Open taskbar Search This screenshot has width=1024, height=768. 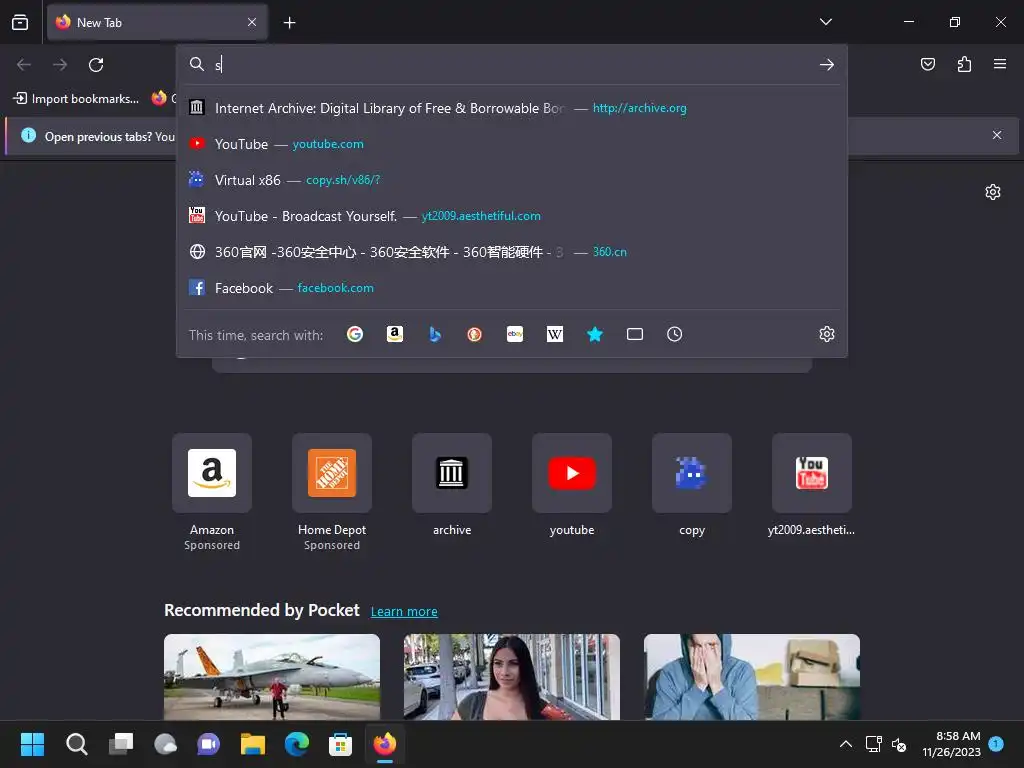pyautogui.click(x=76, y=744)
